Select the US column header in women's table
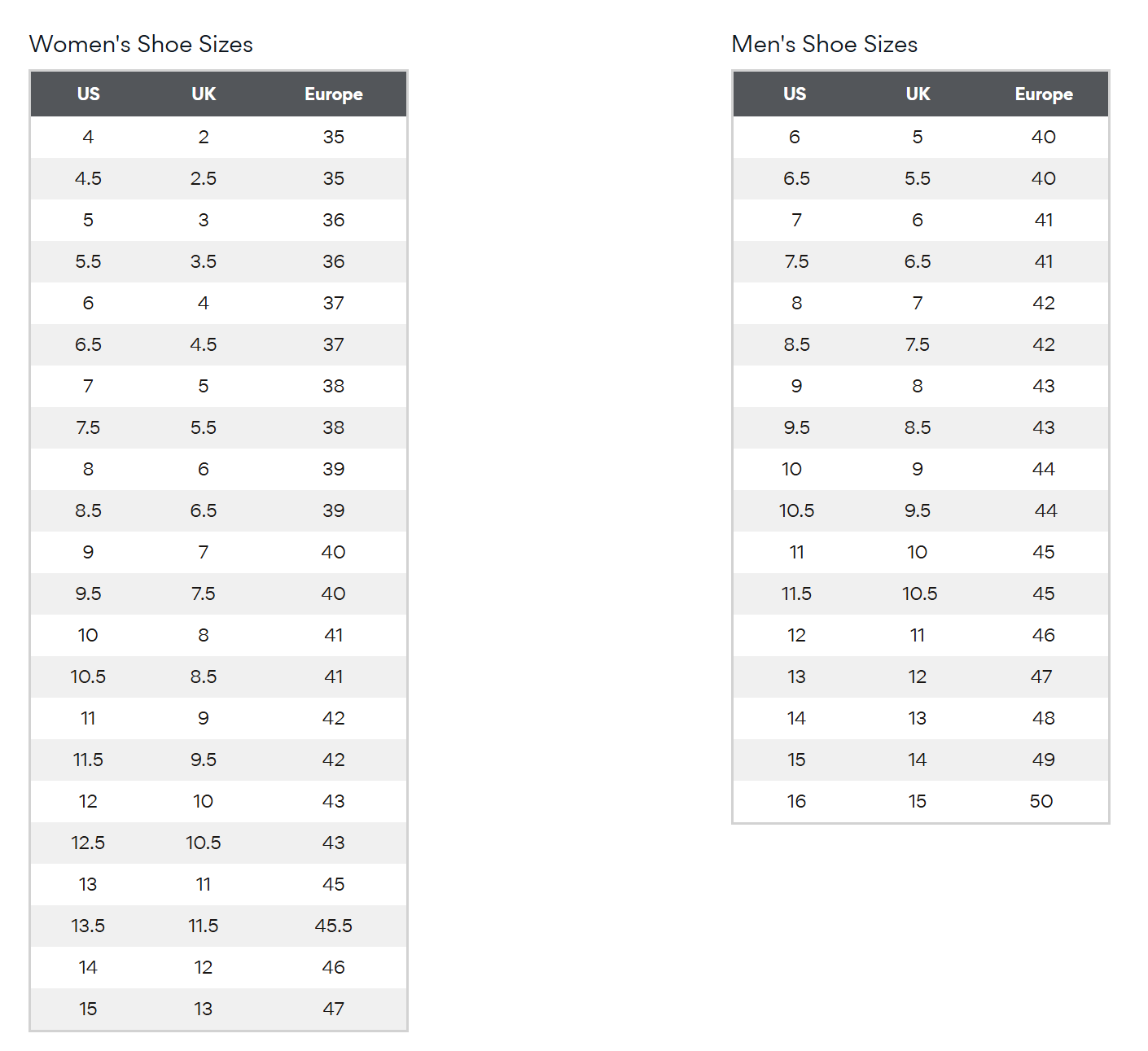 [x=89, y=94]
